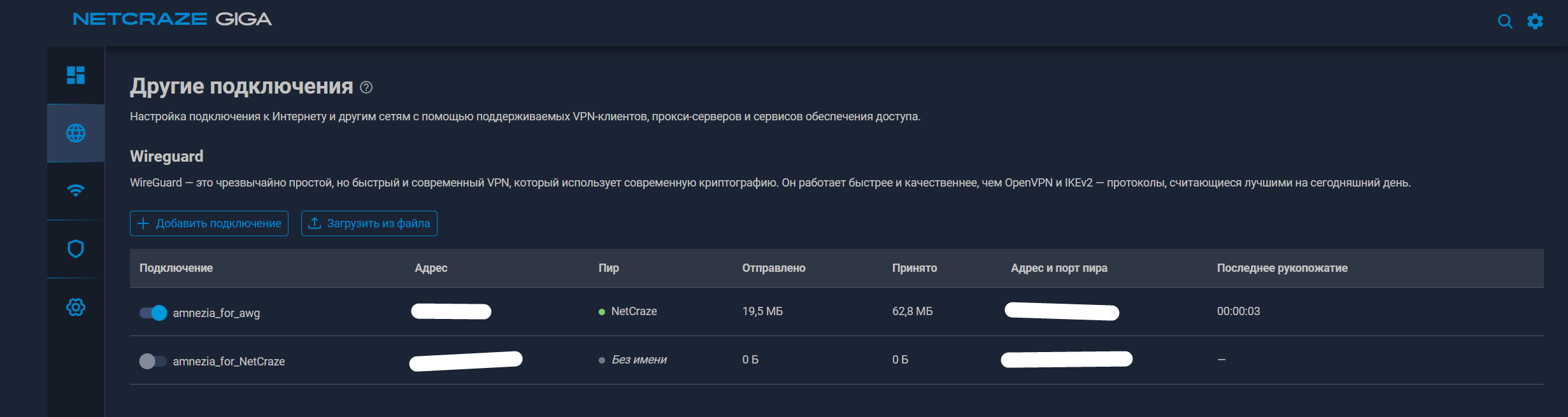Open the Wi-Fi networks sidebar icon
Image resolution: width=1568 pixels, height=417 pixels.
coord(76,191)
